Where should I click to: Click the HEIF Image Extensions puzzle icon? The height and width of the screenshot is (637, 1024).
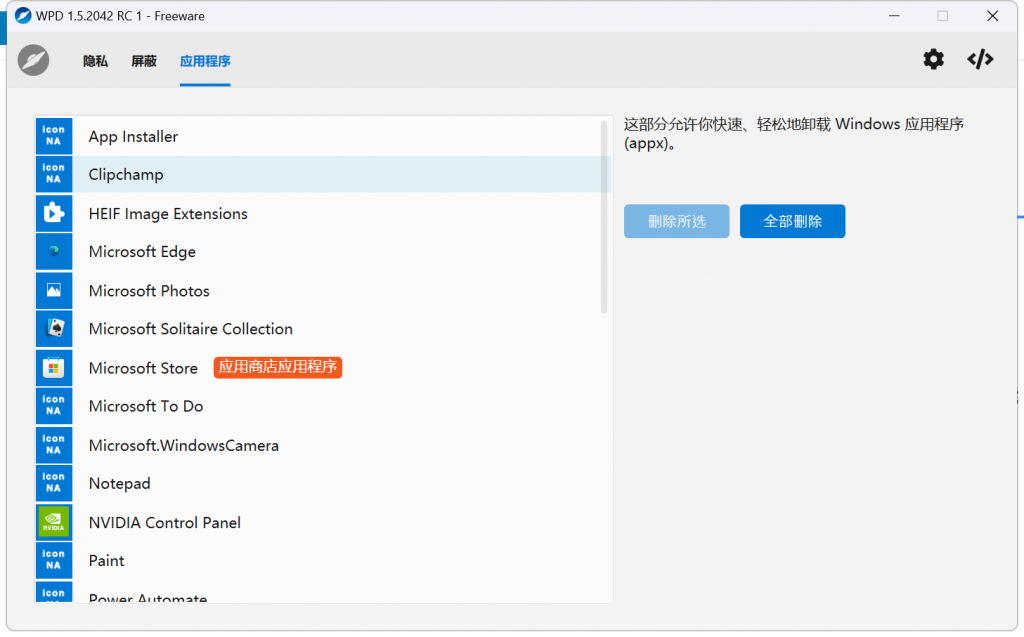coord(54,213)
